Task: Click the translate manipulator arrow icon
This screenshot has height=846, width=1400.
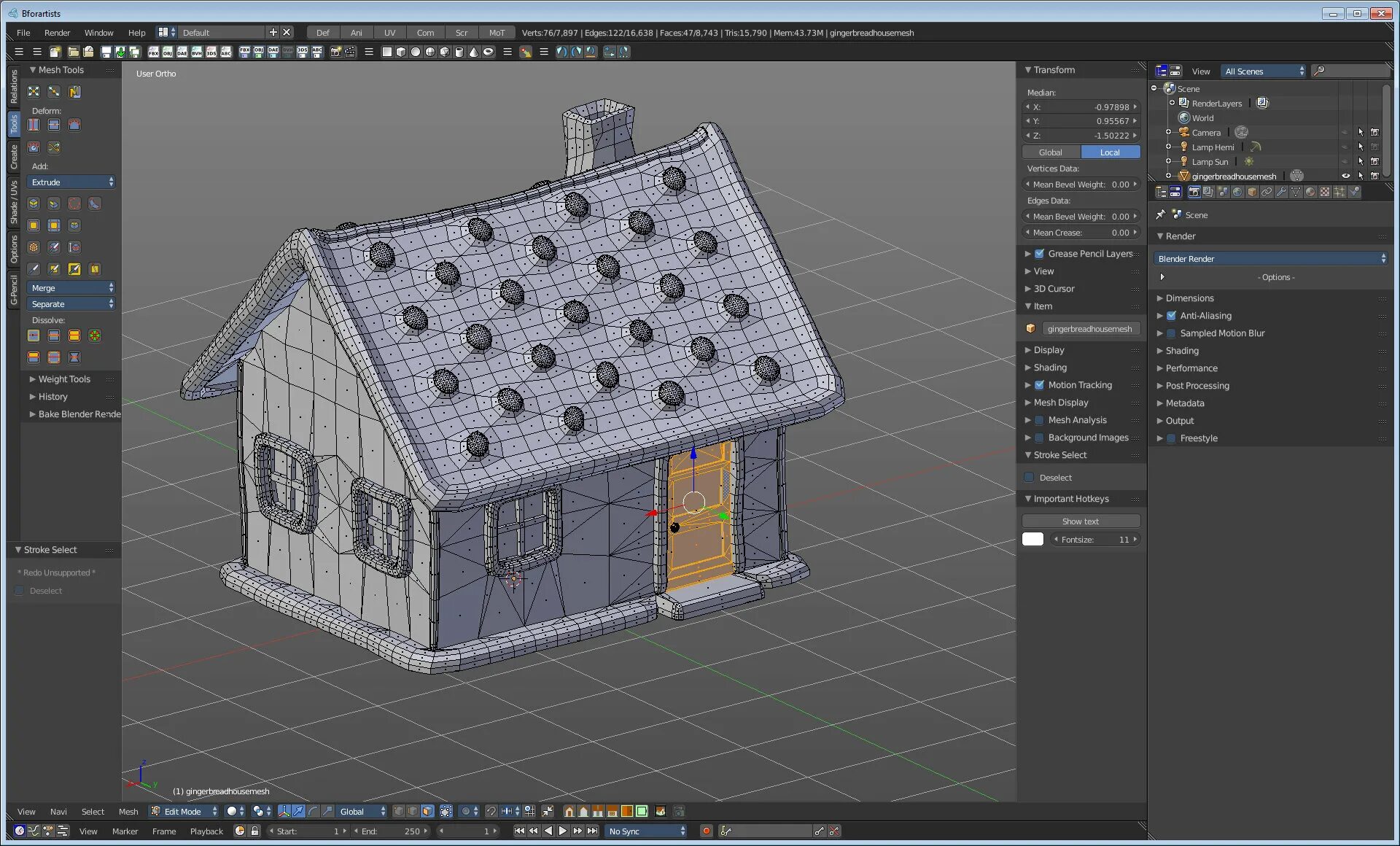Action: [x=299, y=811]
